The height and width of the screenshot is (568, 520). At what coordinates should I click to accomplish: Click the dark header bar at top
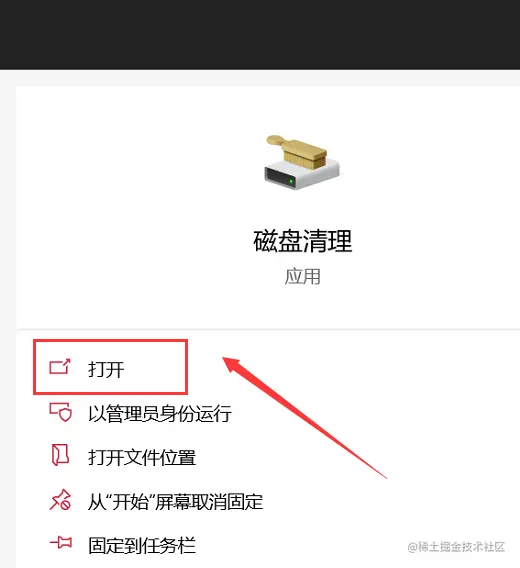260,34
